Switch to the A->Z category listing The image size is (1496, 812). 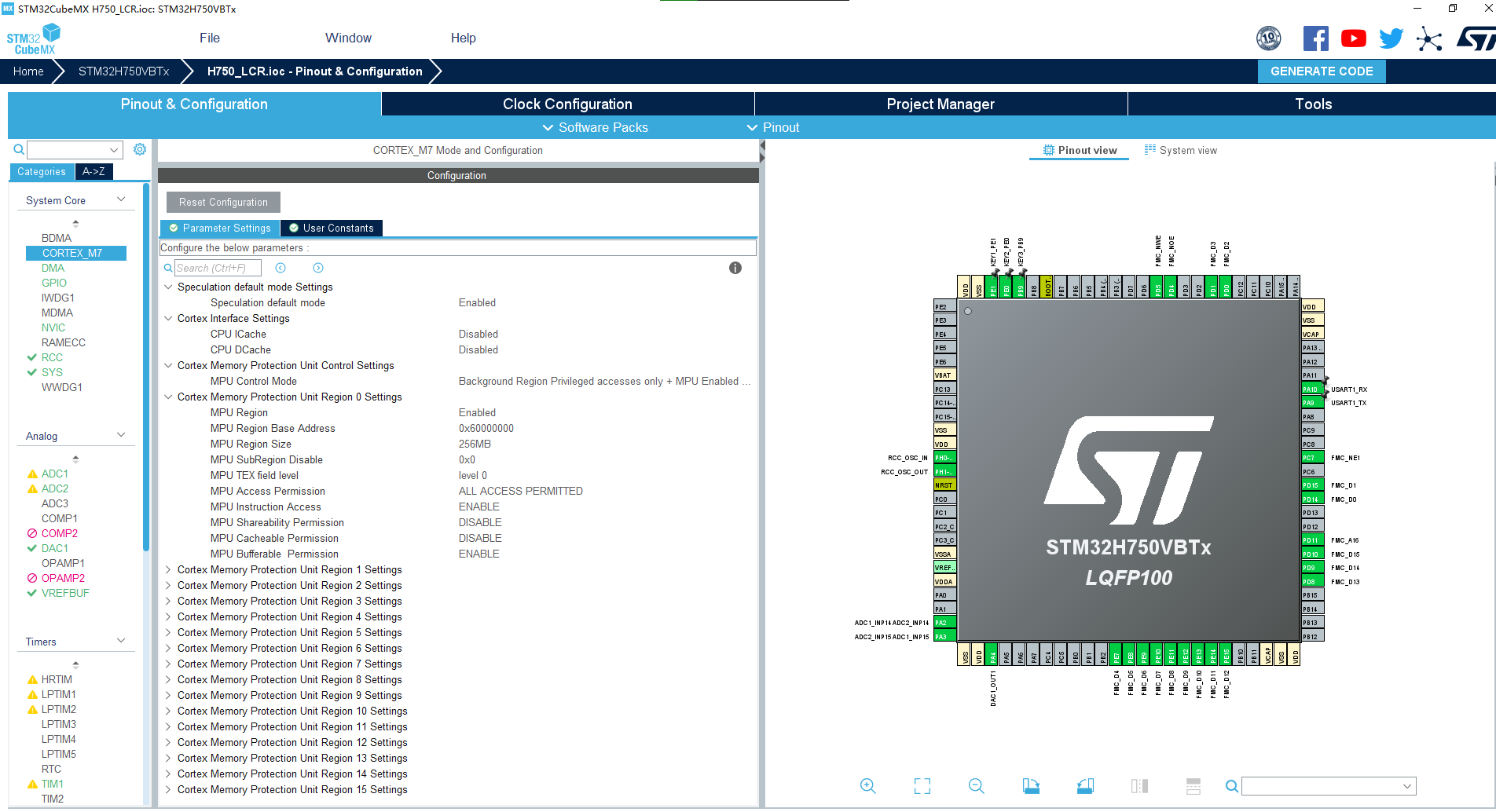point(93,171)
